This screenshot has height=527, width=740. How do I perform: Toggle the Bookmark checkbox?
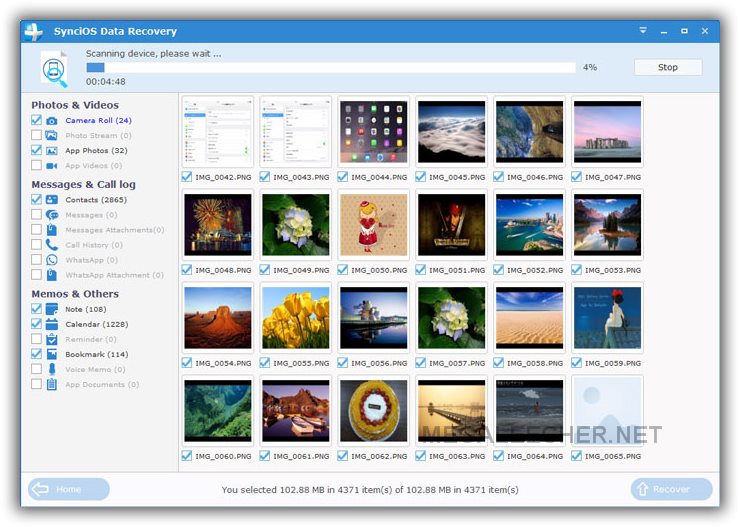tap(36, 354)
